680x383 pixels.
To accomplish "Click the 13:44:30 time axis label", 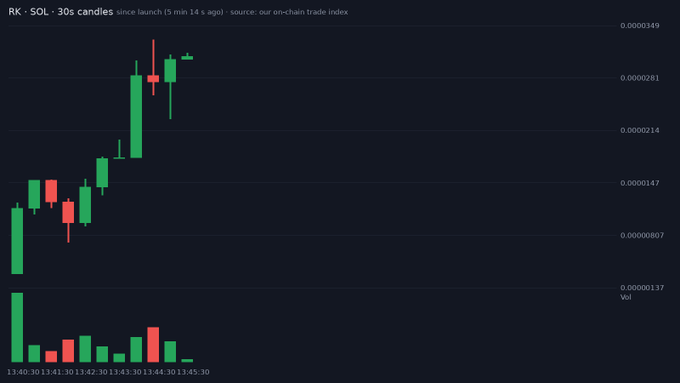I will click(x=159, y=372).
